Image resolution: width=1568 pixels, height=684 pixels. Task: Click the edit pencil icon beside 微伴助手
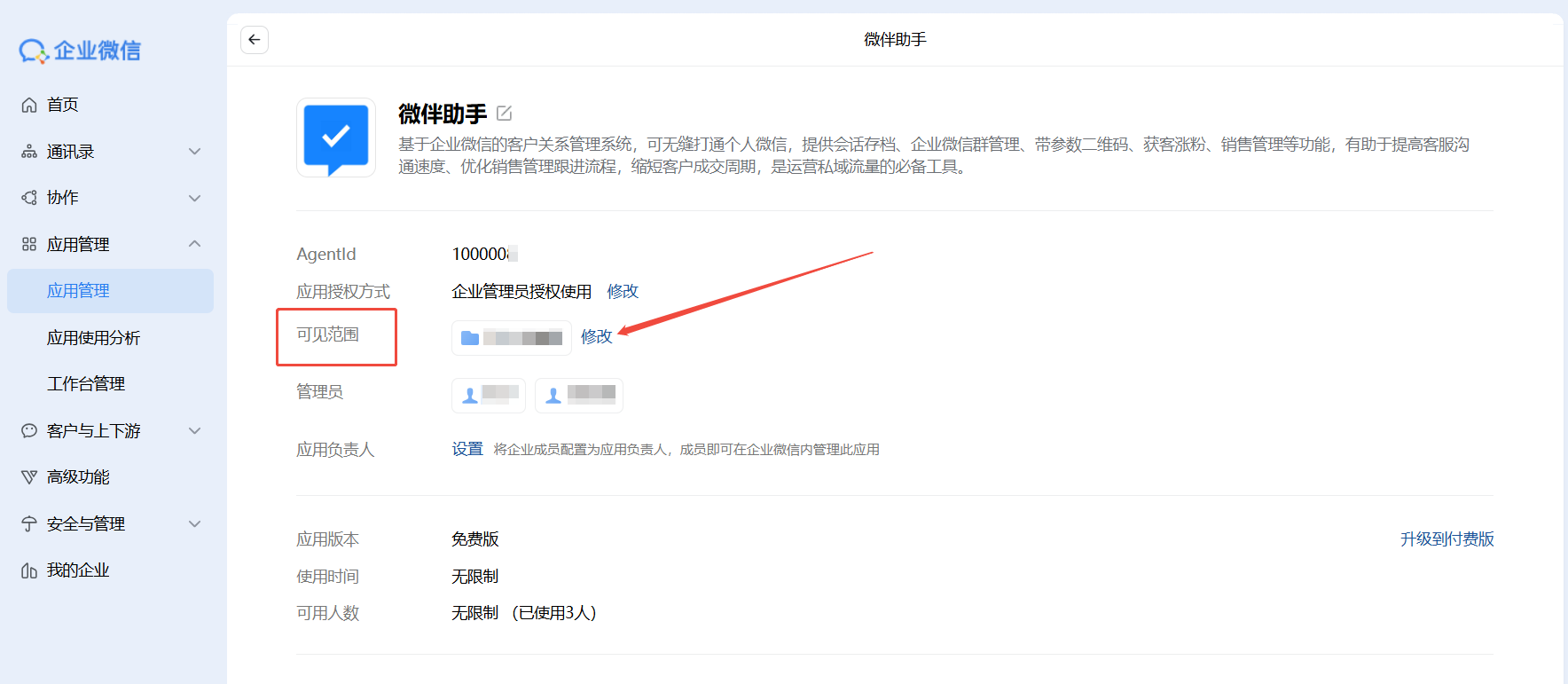pos(504,114)
